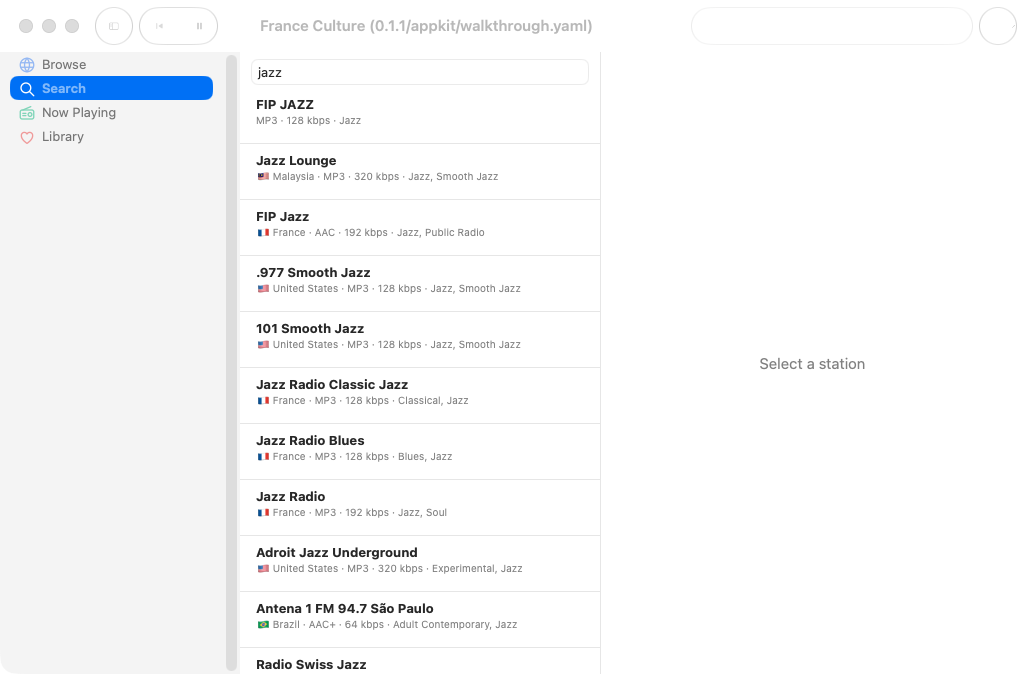This screenshot has width=1024, height=674.
Task: Click the round button at top right
Action: click(x=998, y=26)
